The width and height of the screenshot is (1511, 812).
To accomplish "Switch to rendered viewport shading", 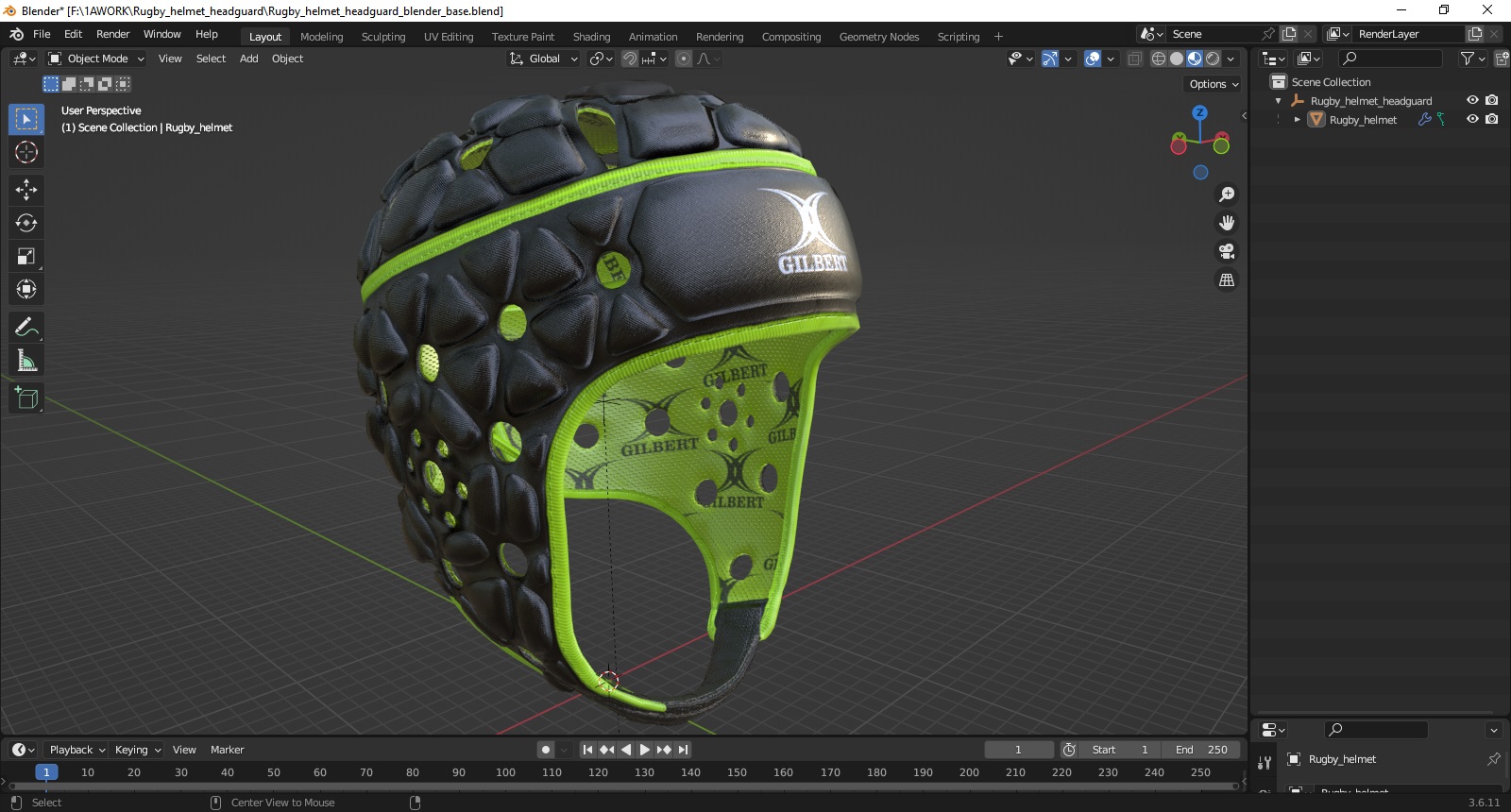I will pos(1213,59).
